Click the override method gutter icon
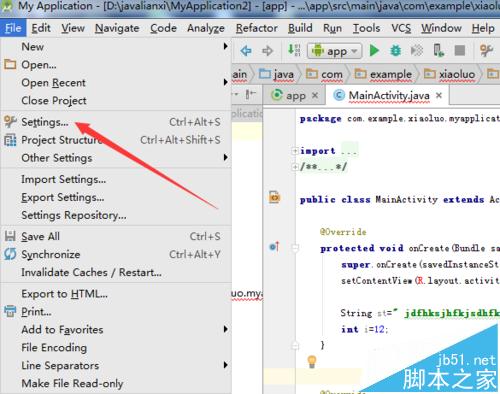Image resolution: width=500 pixels, height=394 pixels. click(x=274, y=247)
